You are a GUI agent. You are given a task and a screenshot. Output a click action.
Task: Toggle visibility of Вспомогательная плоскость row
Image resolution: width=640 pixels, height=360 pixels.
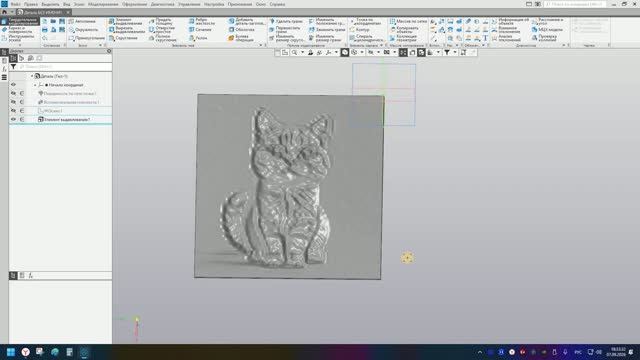tap(13, 102)
